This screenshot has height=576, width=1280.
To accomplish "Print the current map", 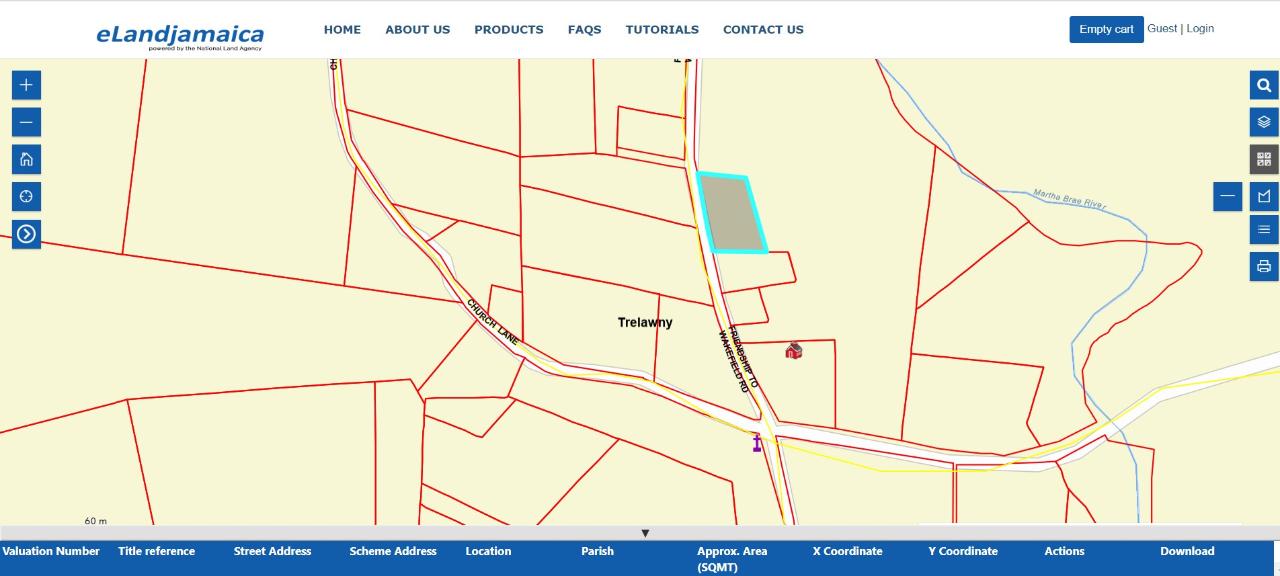I will (x=1264, y=266).
